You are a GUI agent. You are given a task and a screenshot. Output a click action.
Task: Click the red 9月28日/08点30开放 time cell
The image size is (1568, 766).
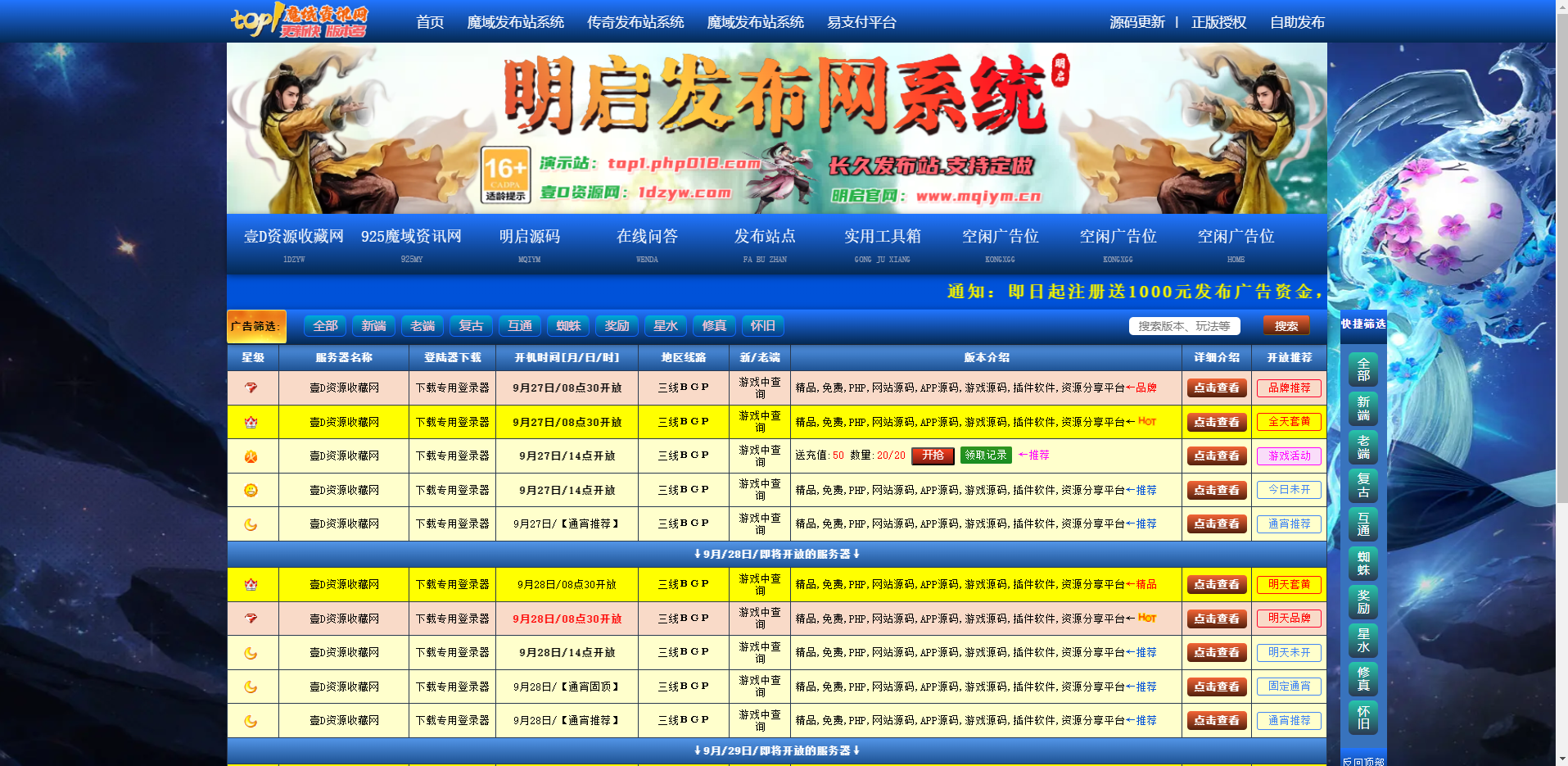(x=567, y=619)
